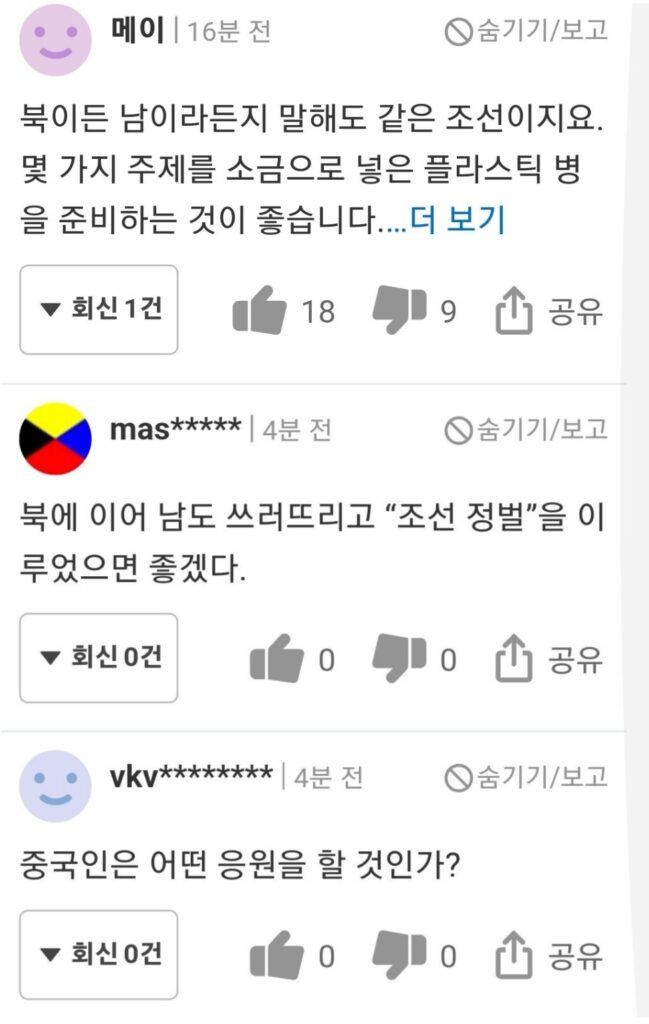649x1024 pixels.
Task: Thumbs down the vkv******** comment
Action: tap(399, 955)
